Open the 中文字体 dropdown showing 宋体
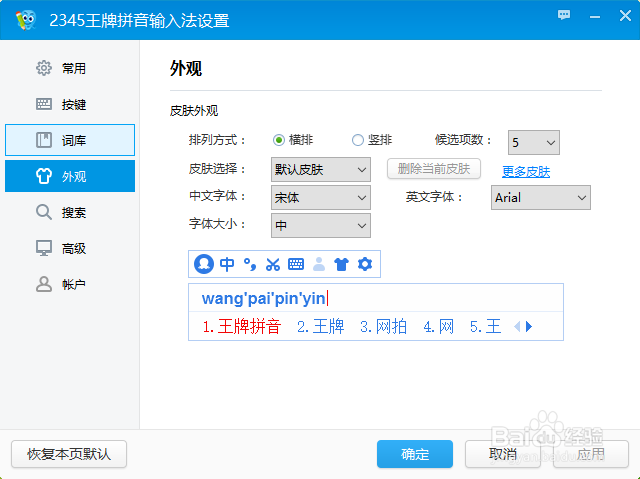 click(321, 197)
